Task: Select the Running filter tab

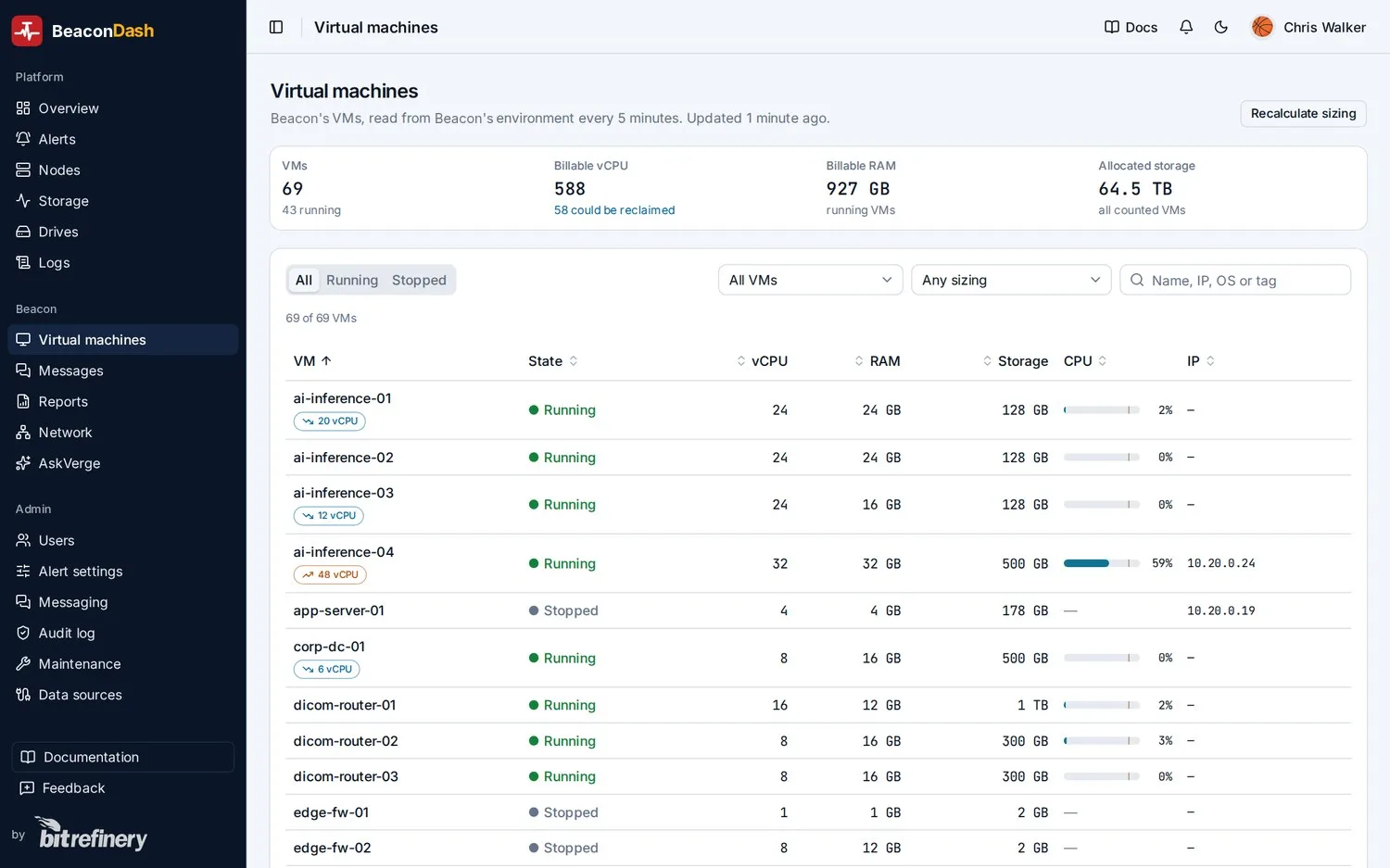Action: click(352, 280)
